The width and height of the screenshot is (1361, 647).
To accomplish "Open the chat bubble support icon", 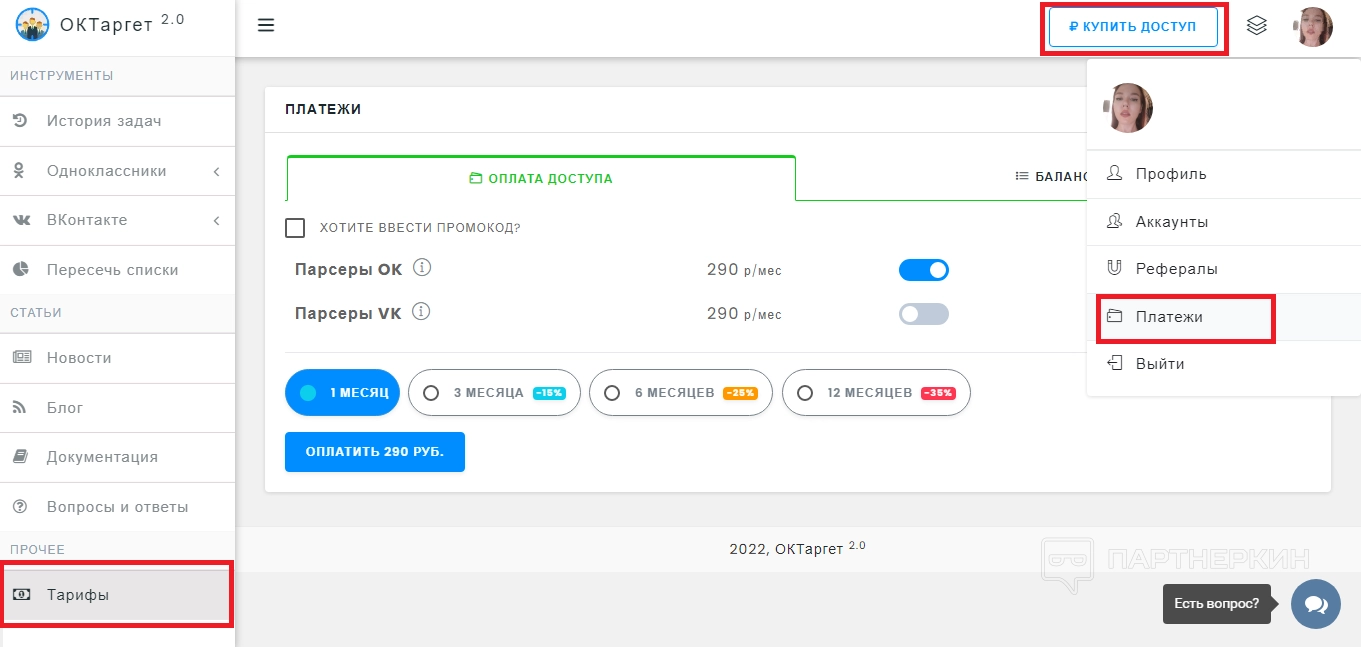I will 1315,604.
